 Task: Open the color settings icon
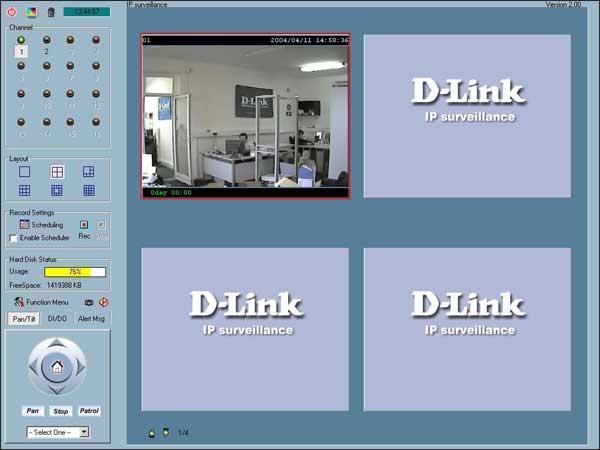[x=32, y=12]
